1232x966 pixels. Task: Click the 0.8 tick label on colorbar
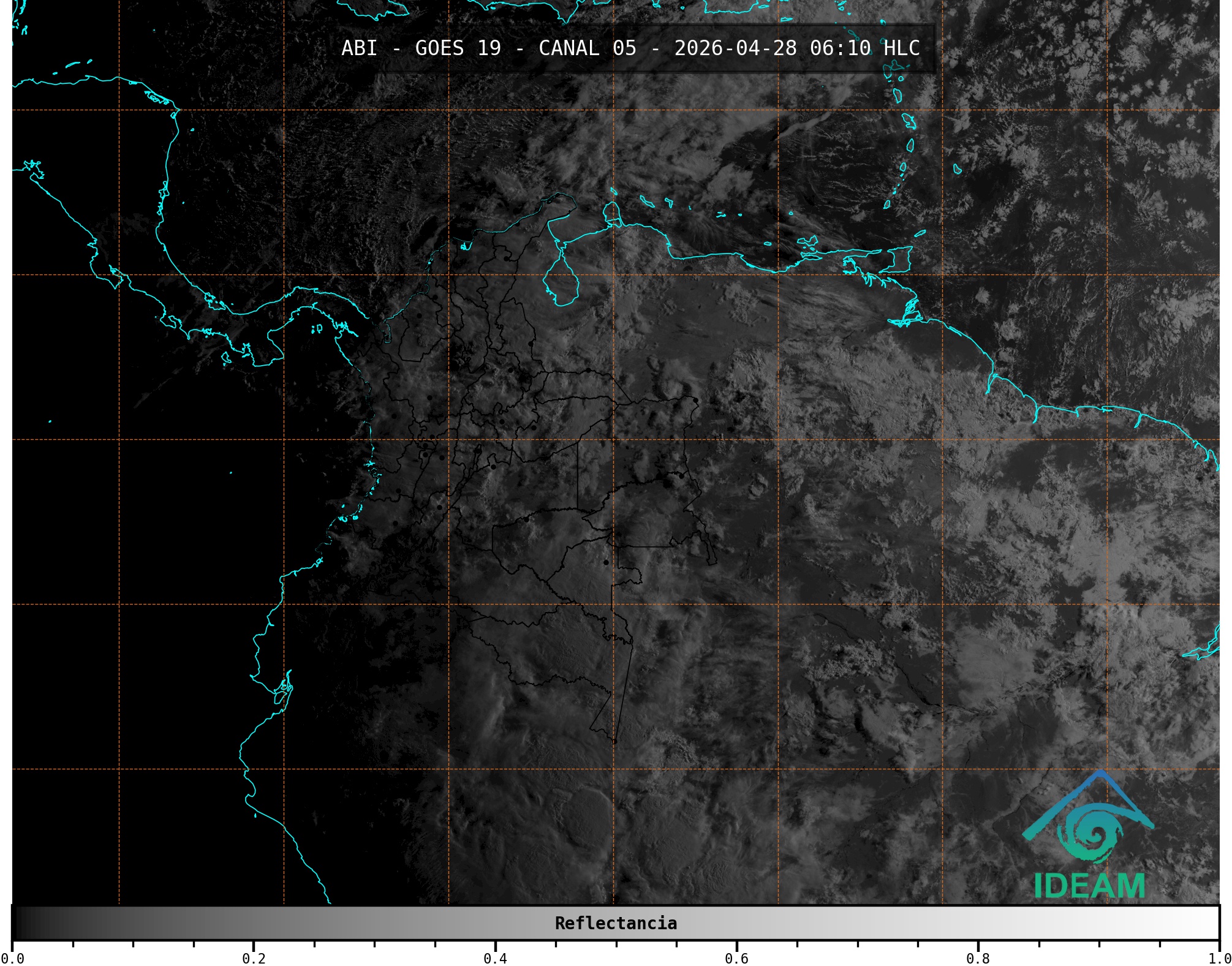[x=978, y=958]
